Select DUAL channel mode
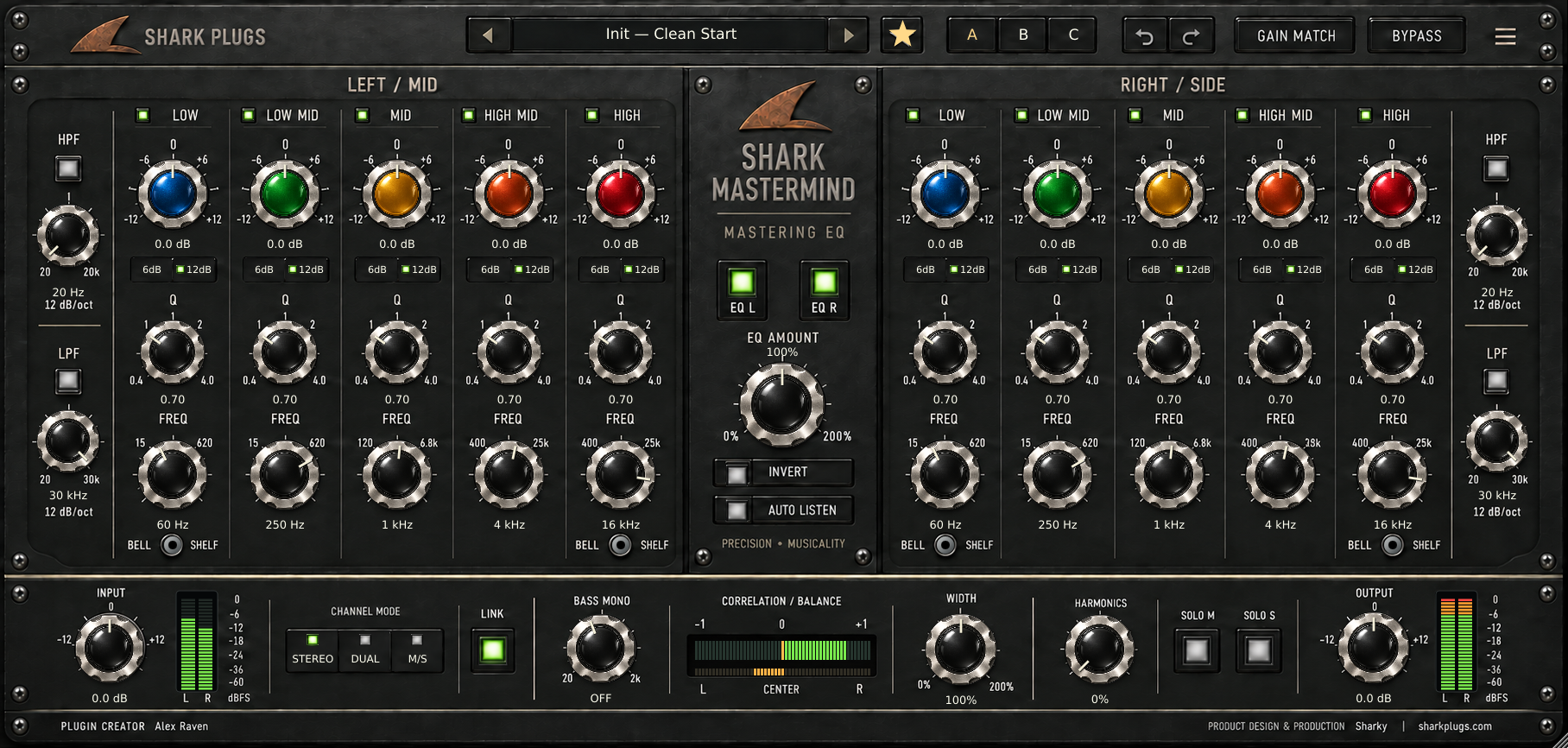Viewport: 1568px width, 748px height. 365,651
